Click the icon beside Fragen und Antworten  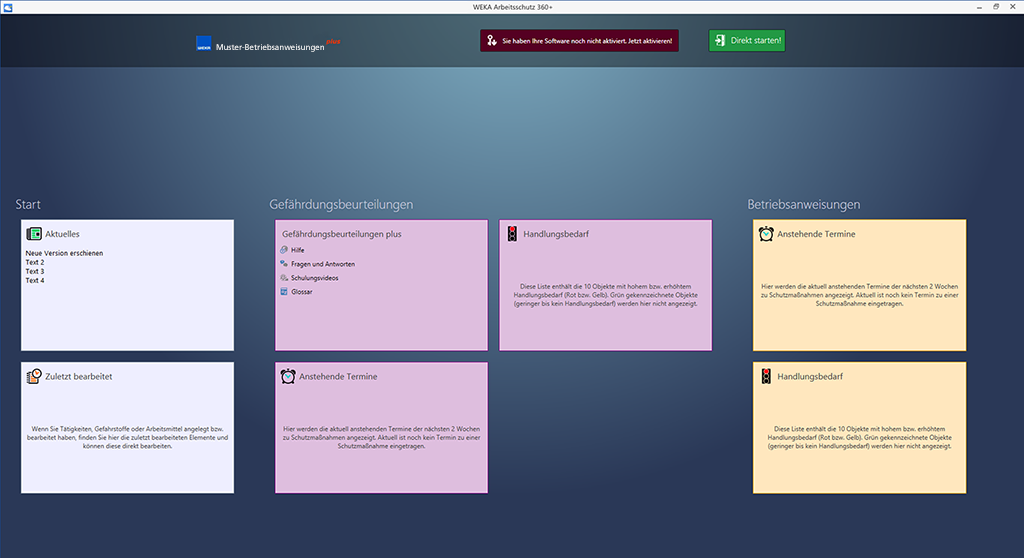(284, 264)
